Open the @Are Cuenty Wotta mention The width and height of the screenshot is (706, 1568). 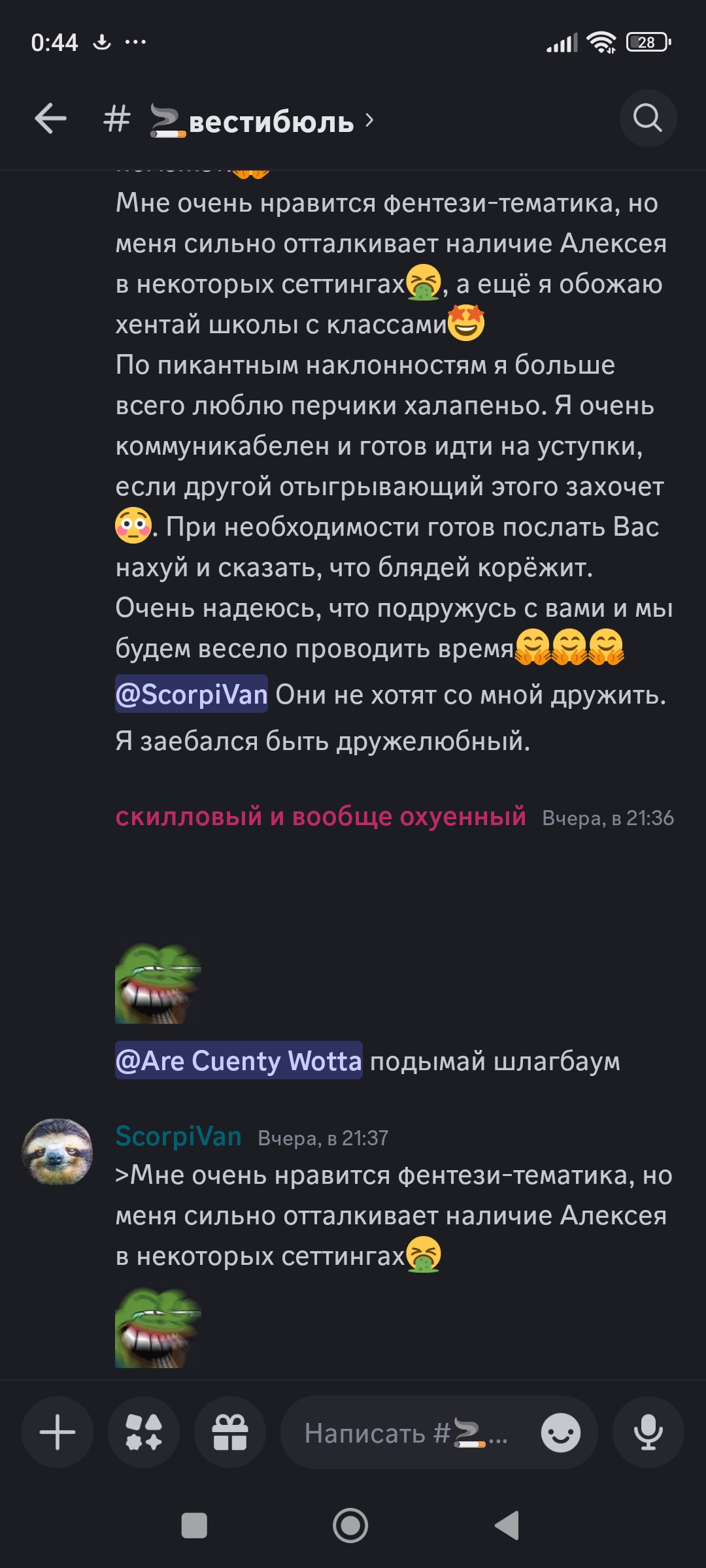[239, 1060]
